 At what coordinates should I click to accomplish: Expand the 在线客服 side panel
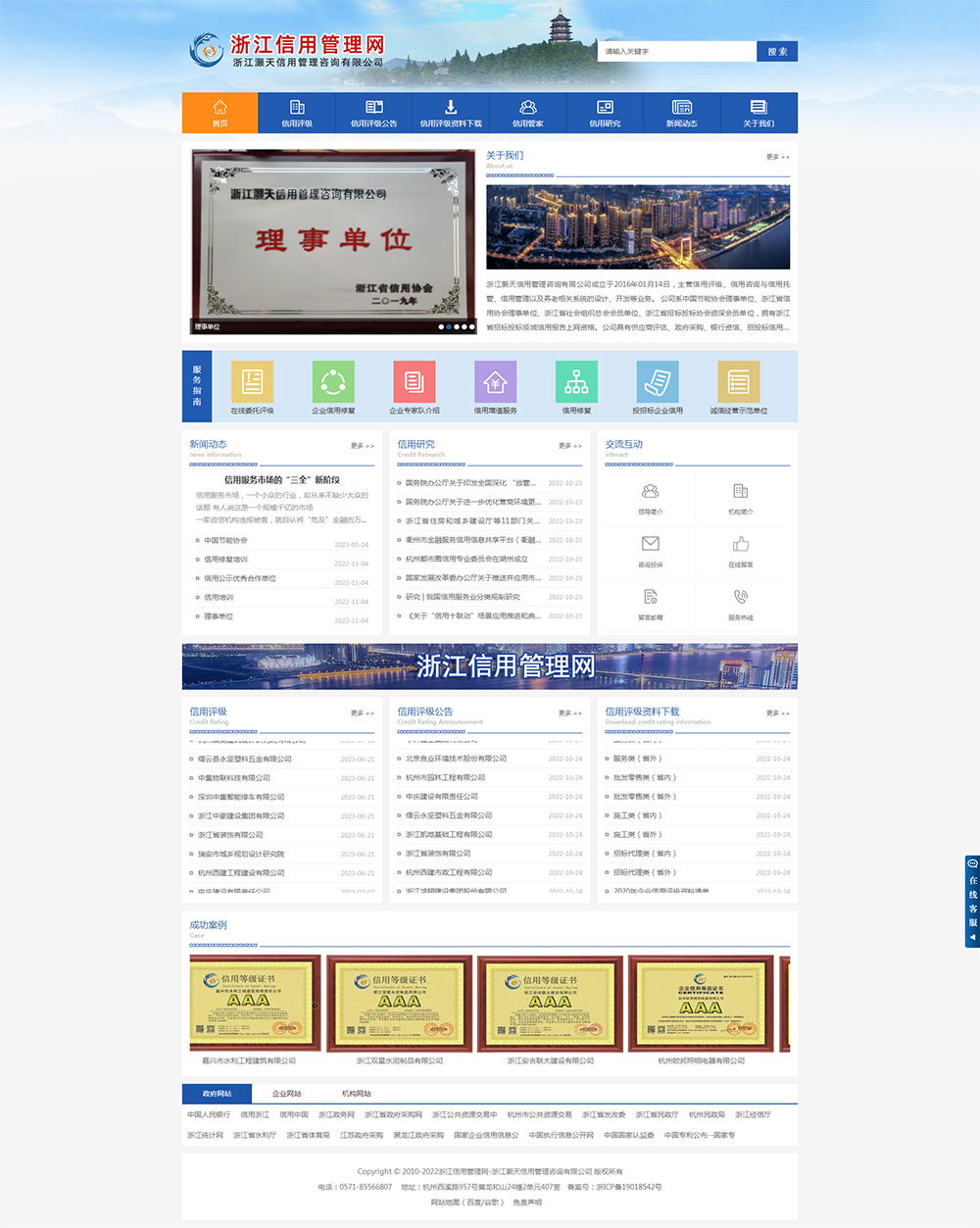[972, 902]
